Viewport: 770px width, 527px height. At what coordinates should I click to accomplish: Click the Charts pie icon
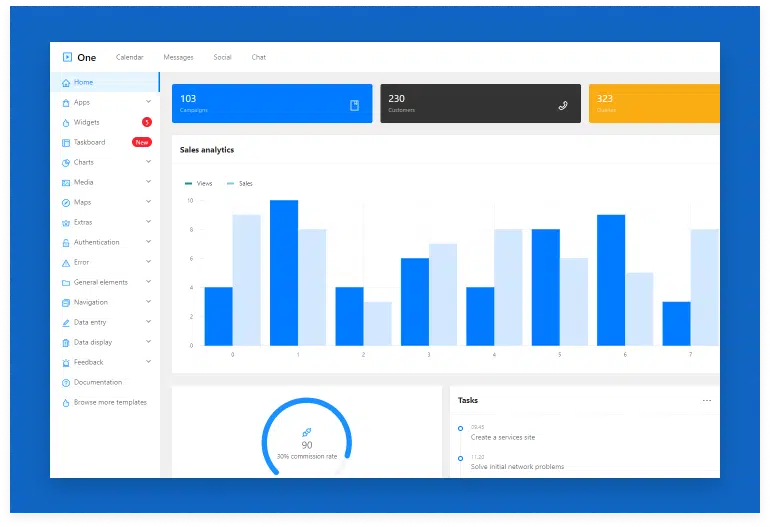pyautogui.click(x=66, y=163)
